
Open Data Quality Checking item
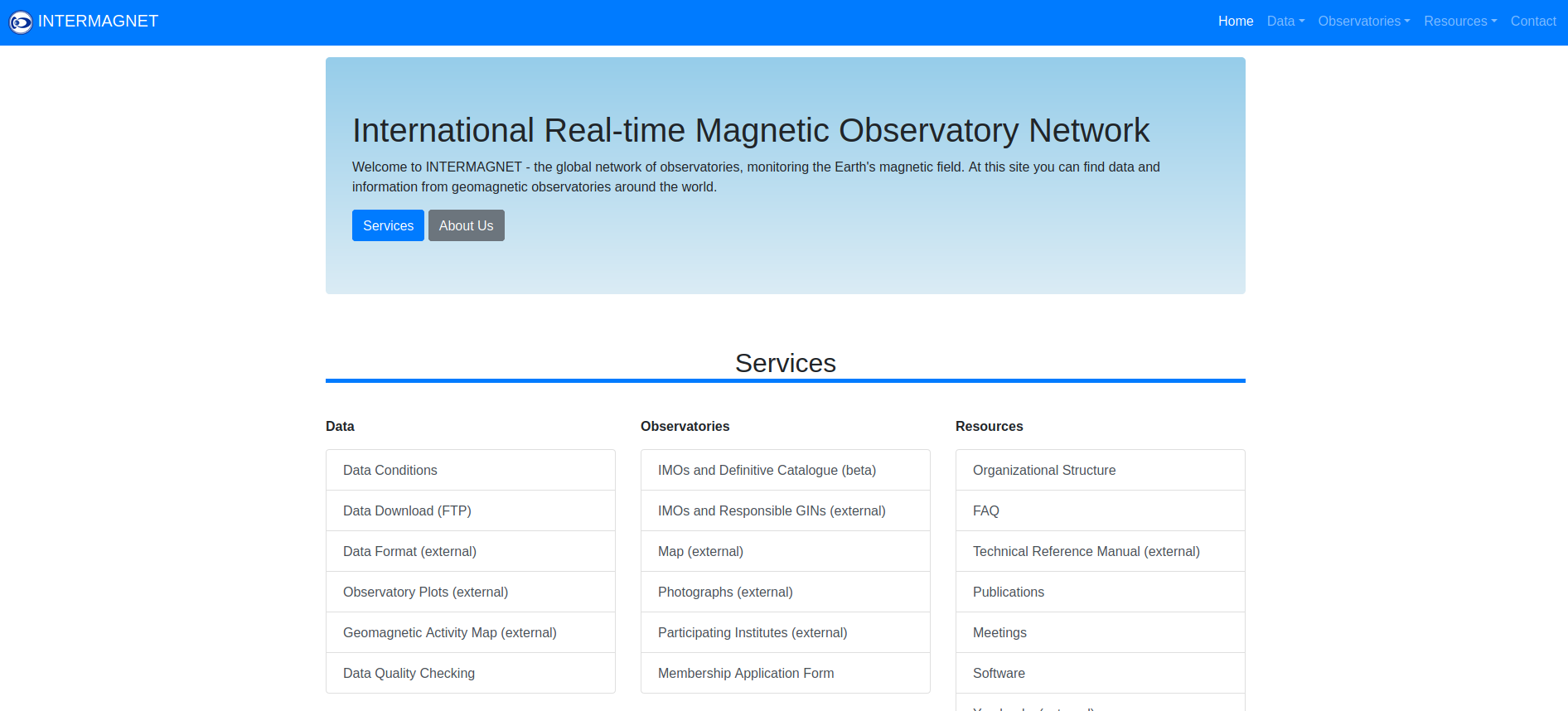(x=471, y=673)
